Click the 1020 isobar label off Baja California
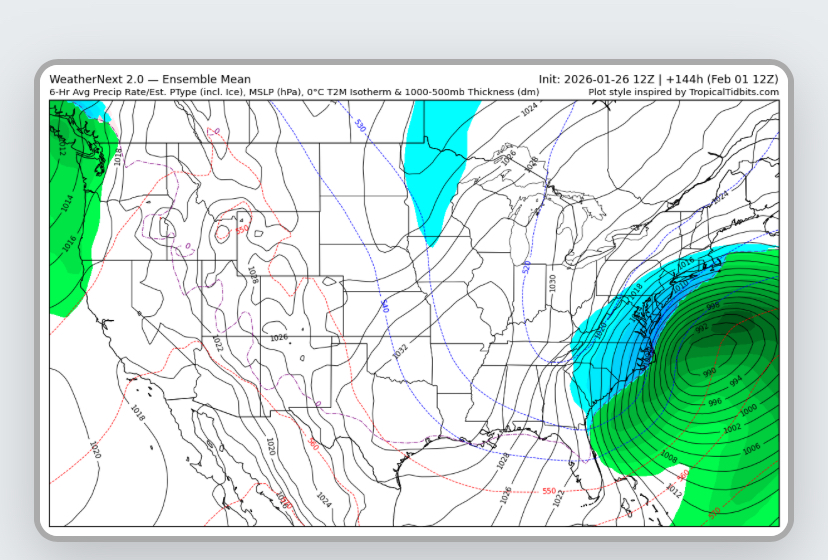The width and height of the screenshot is (828, 560). tap(95, 450)
